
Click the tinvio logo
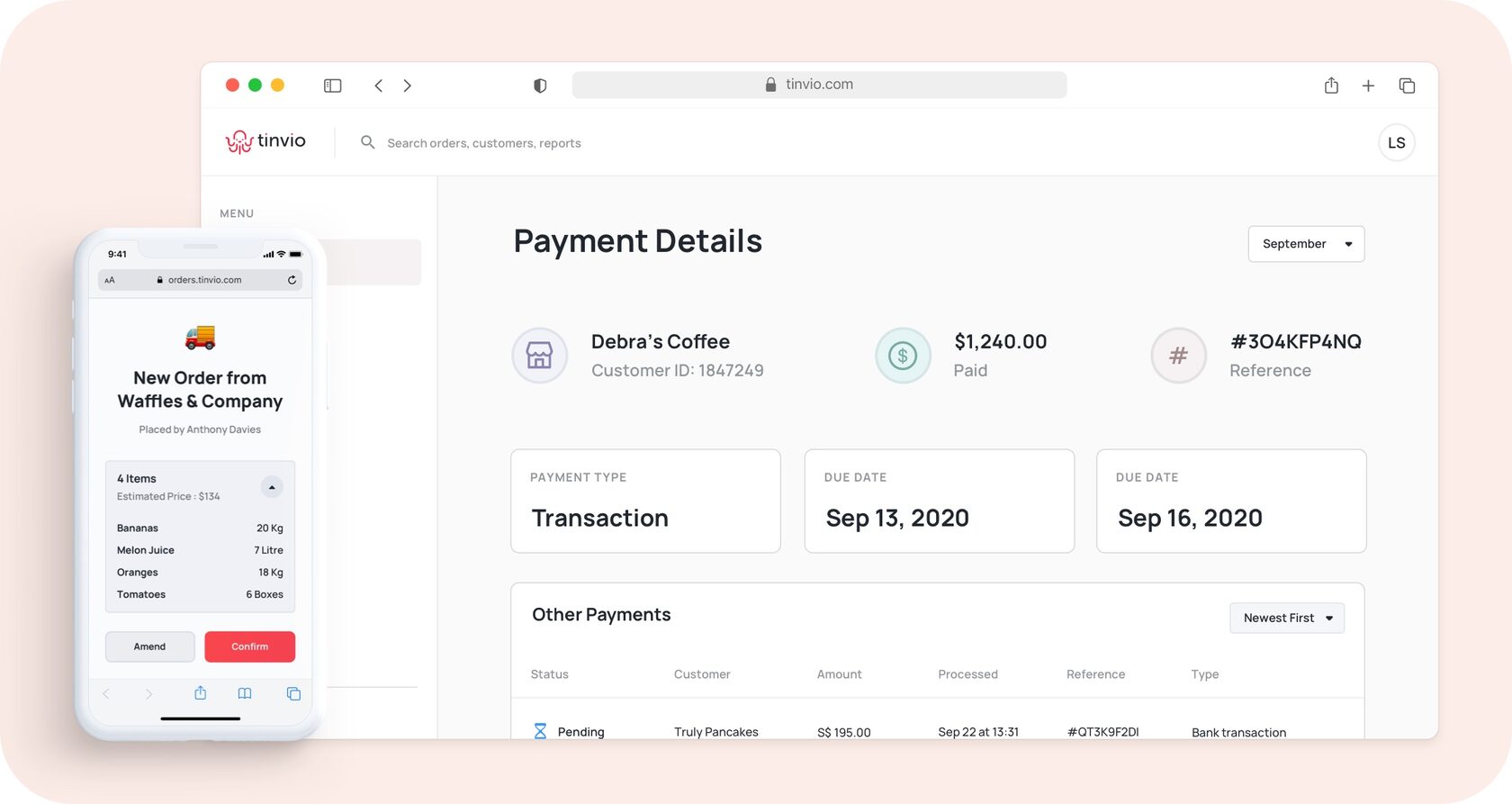(x=265, y=141)
